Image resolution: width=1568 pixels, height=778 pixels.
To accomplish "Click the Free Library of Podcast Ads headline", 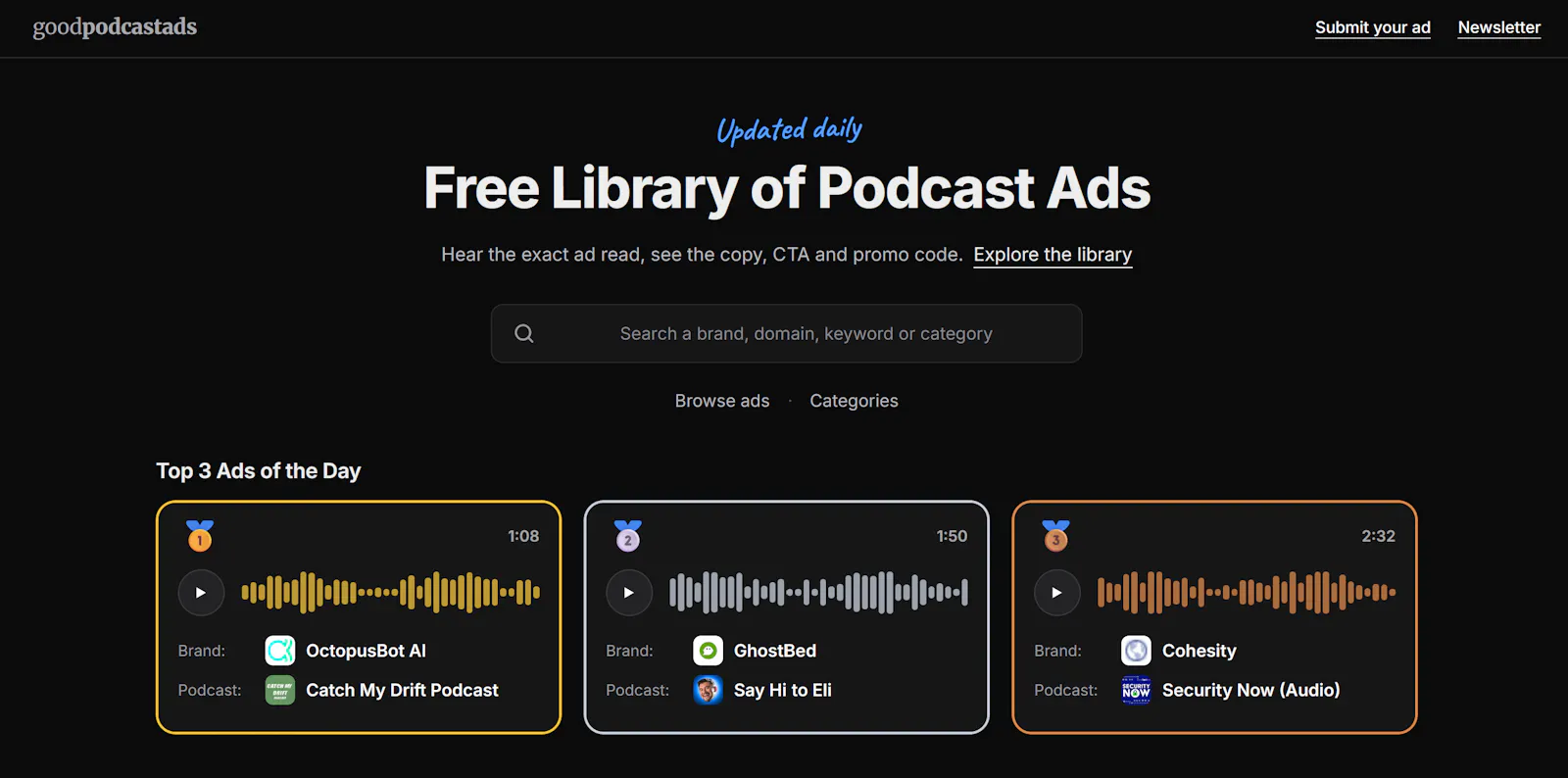I will [787, 188].
